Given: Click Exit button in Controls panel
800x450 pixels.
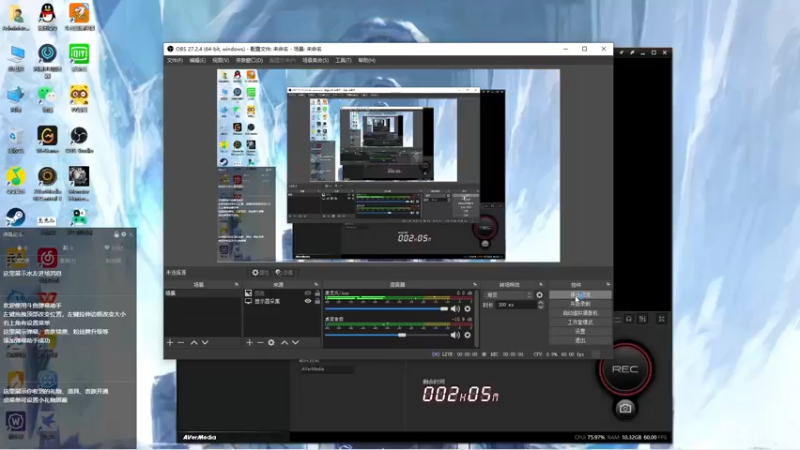Looking at the screenshot, I should 580,340.
